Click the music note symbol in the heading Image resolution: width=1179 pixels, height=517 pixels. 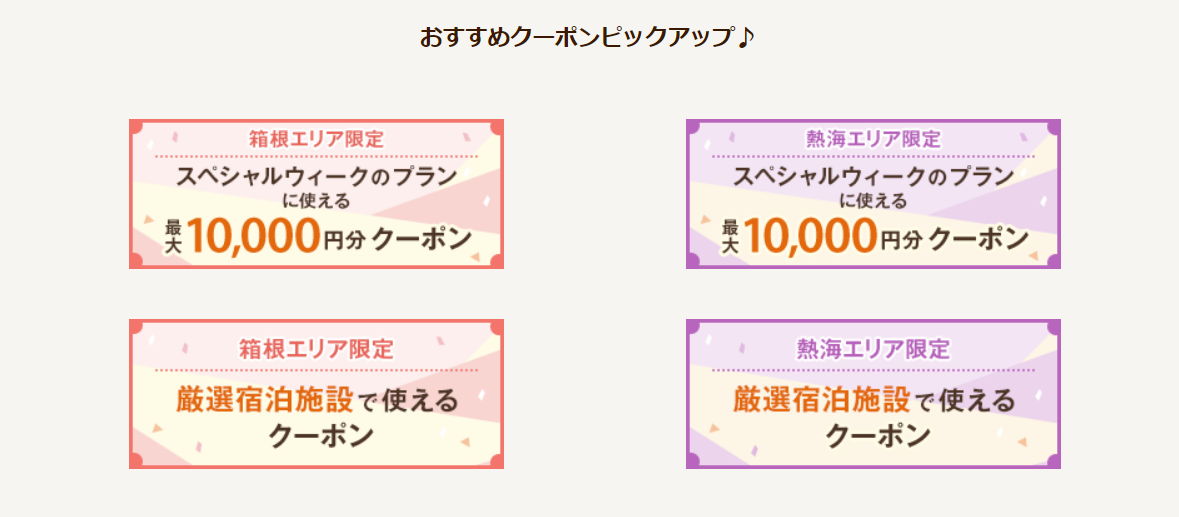744,37
